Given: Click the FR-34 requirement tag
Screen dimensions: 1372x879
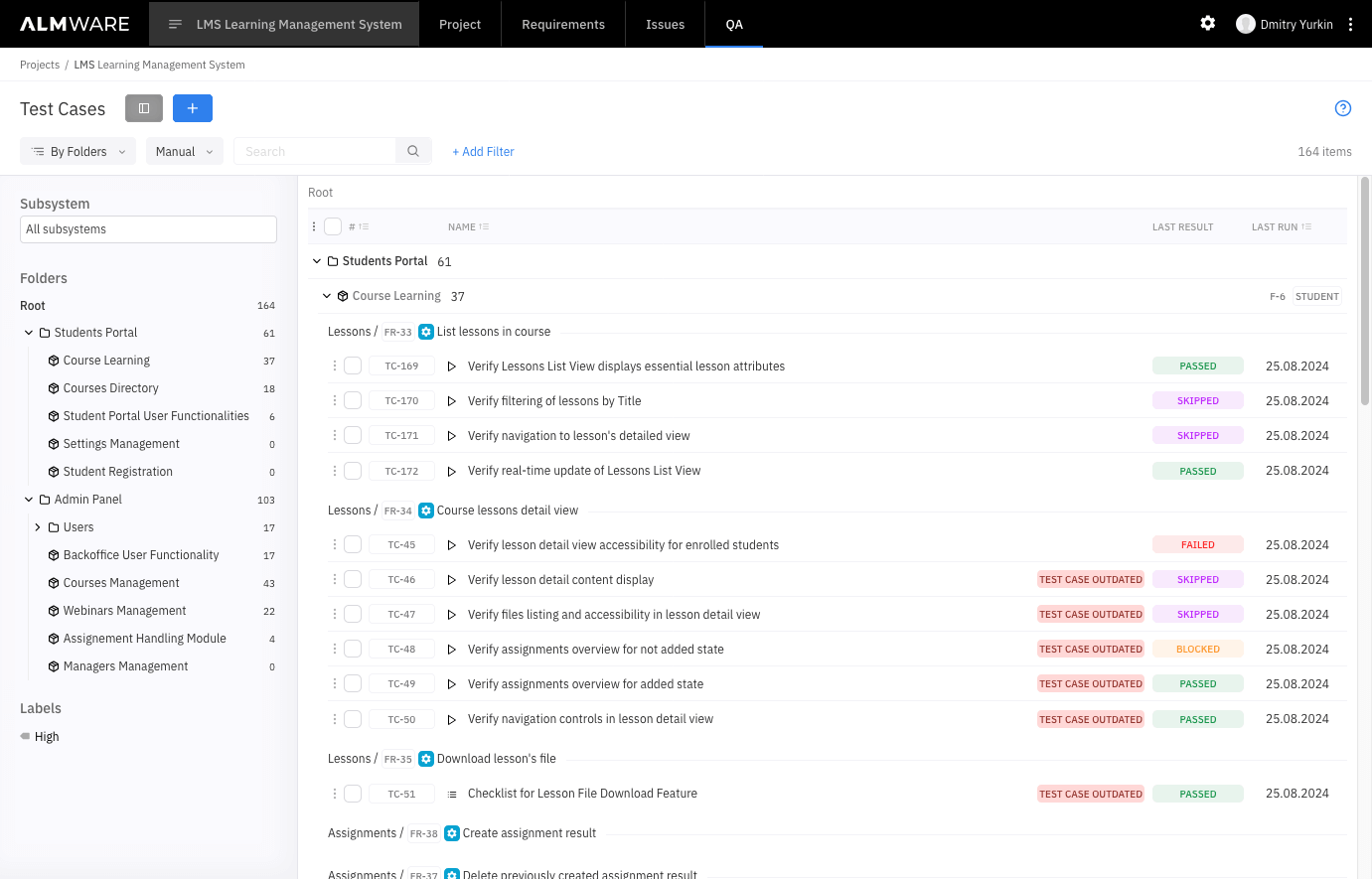Looking at the screenshot, I should pyautogui.click(x=397, y=511).
